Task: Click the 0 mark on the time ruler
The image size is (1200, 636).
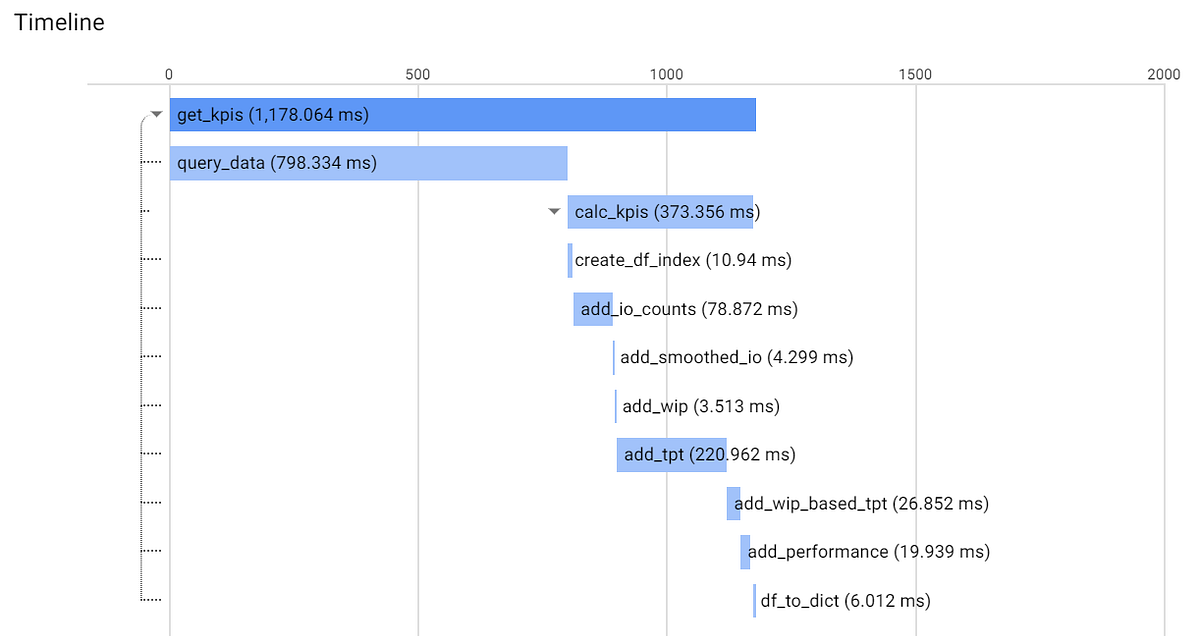Action: pos(168,73)
